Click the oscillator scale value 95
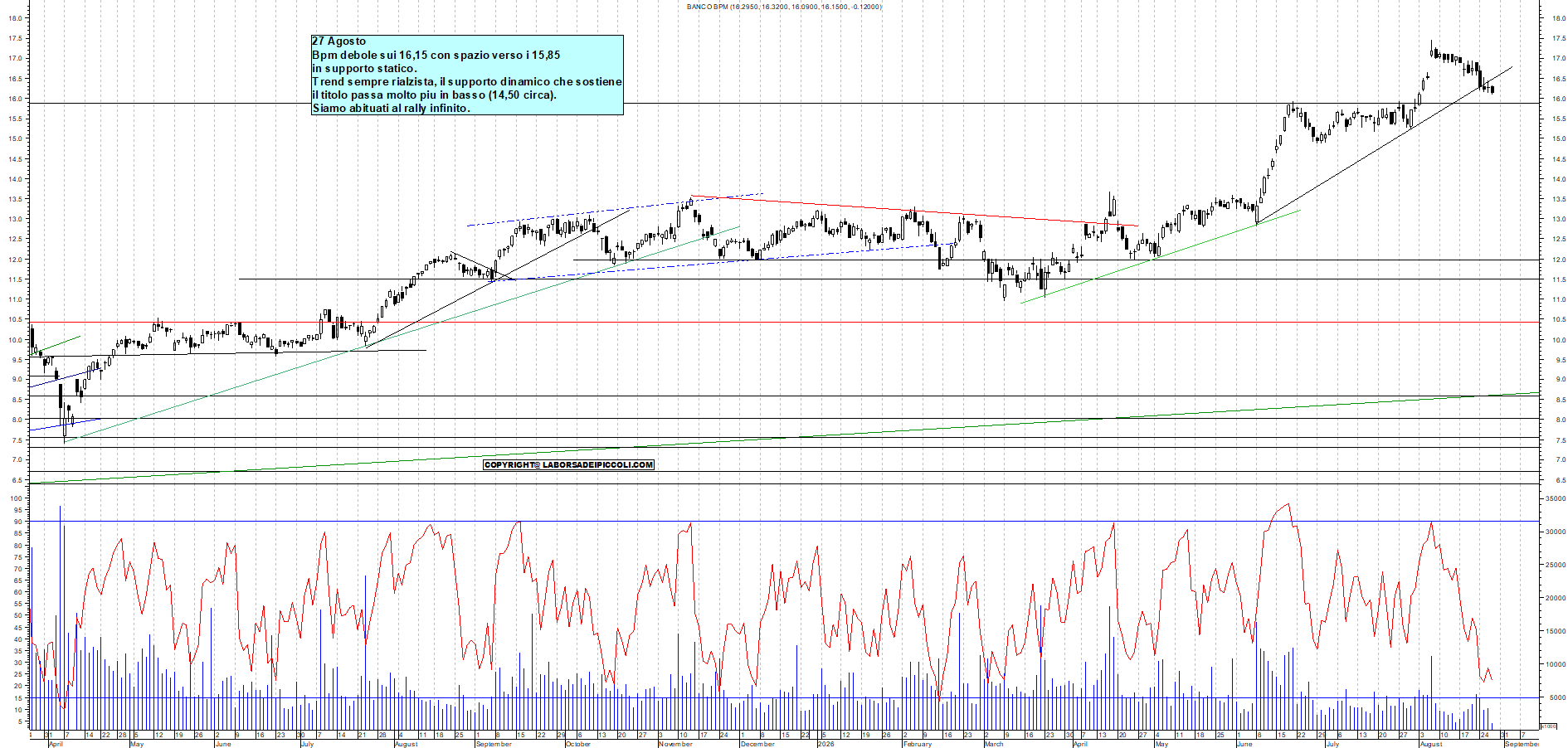This screenshot has width=1568, height=748. (18, 510)
